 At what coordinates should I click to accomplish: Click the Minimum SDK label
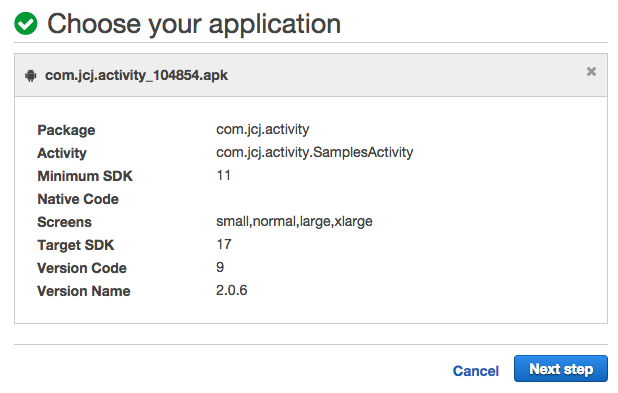[85, 176]
